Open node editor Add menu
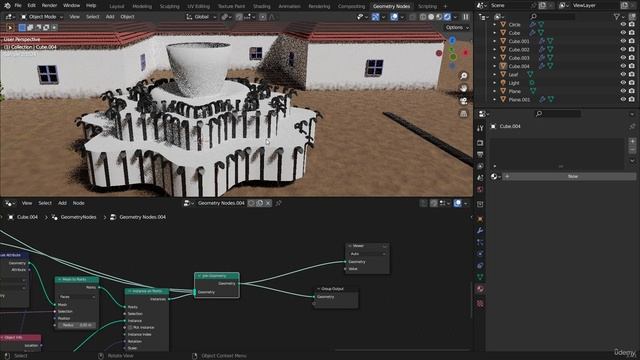The height and width of the screenshot is (360, 640). pyautogui.click(x=62, y=203)
